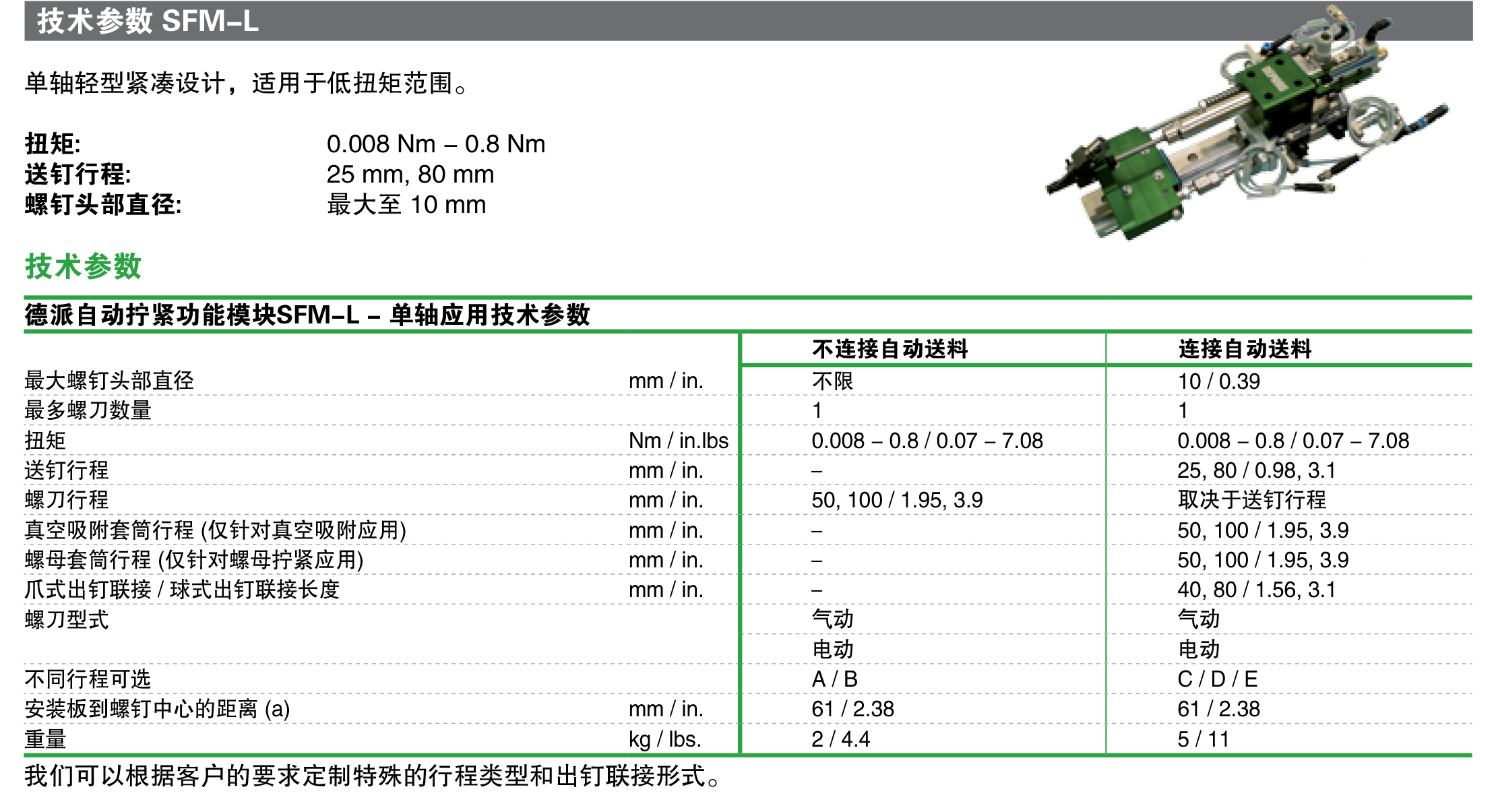Click the rightmost column's top header cell
The height and width of the screenshot is (812, 1496).
click(1288, 348)
